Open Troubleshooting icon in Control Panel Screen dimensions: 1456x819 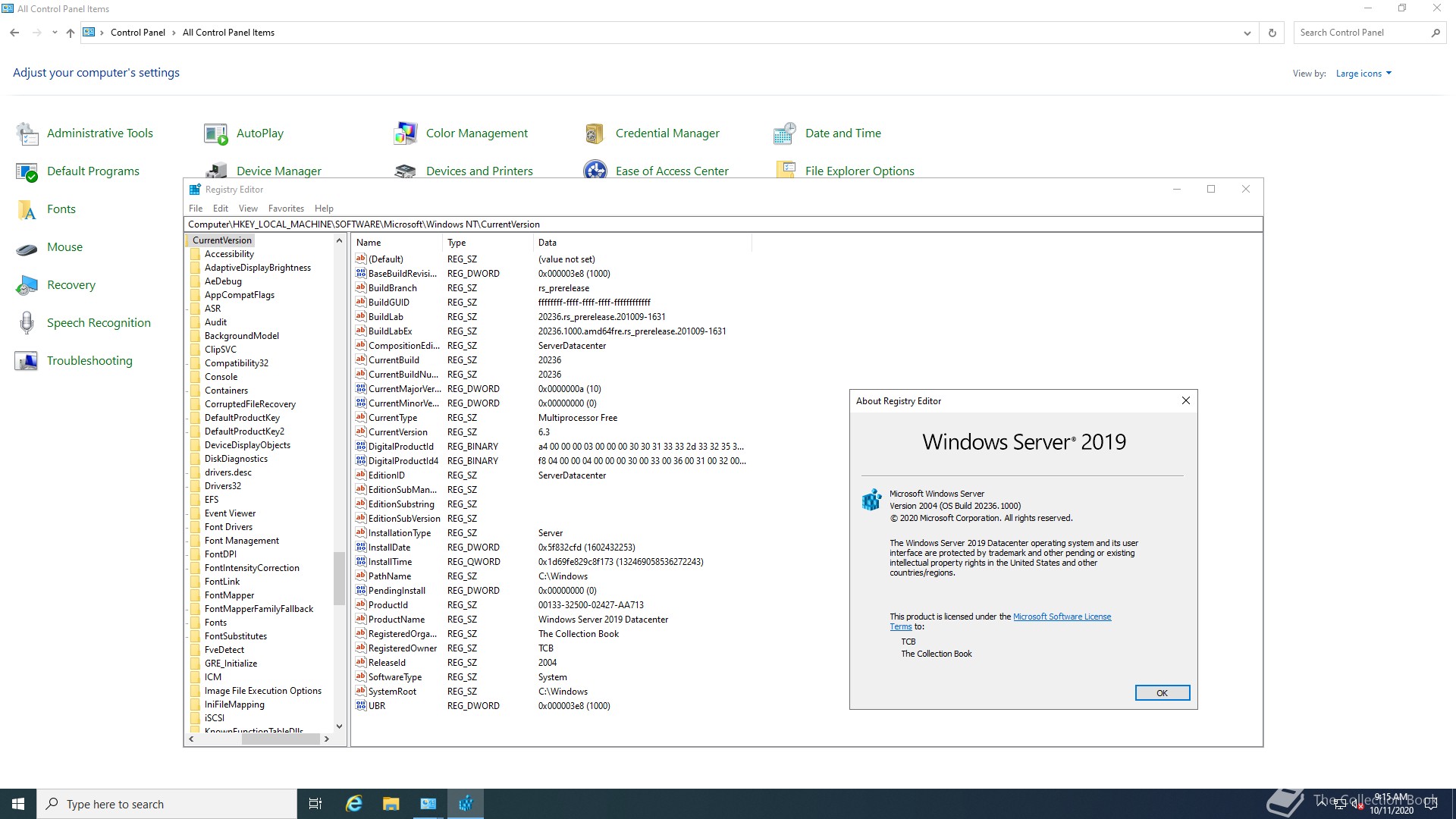pyautogui.click(x=27, y=361)
